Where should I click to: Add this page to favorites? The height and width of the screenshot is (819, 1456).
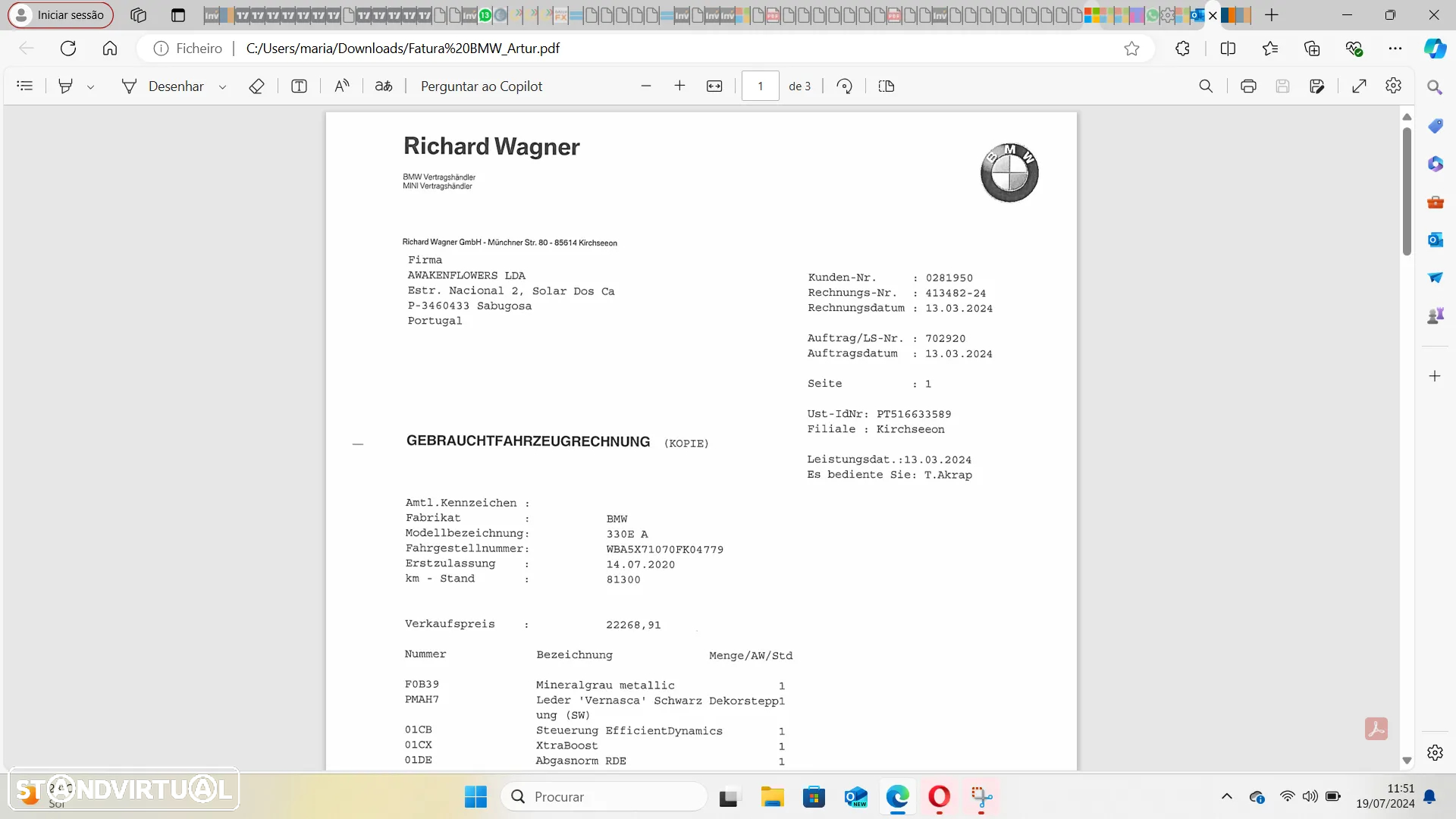[1131, 49]
